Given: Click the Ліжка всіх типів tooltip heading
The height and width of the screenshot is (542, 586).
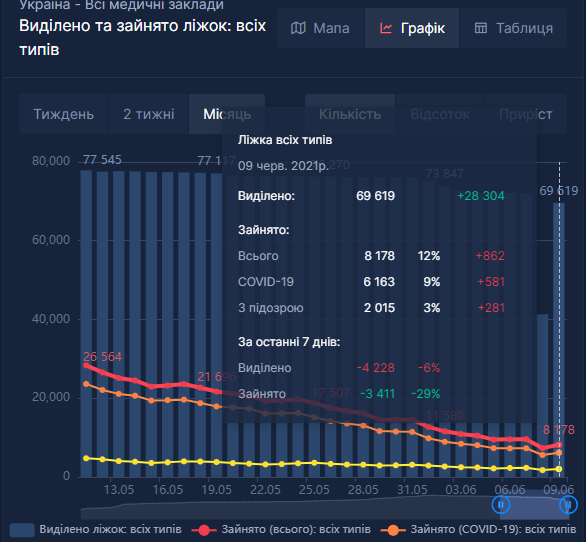Looking at the screenshot, I should point(285,140).
